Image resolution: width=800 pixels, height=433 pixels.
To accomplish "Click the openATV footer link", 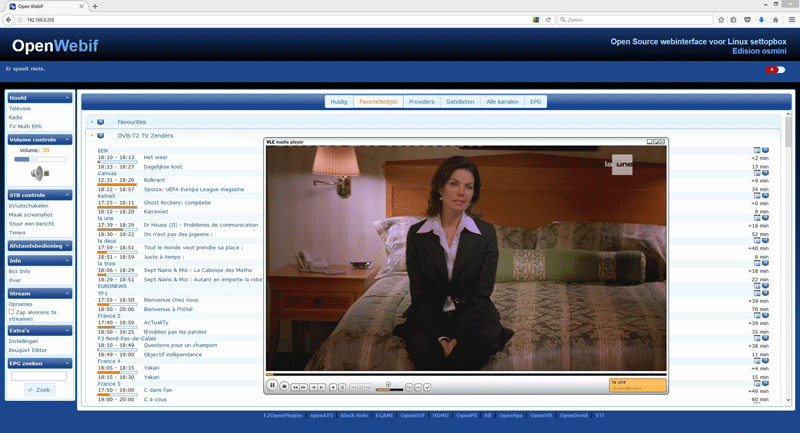I will click(321, 415).
